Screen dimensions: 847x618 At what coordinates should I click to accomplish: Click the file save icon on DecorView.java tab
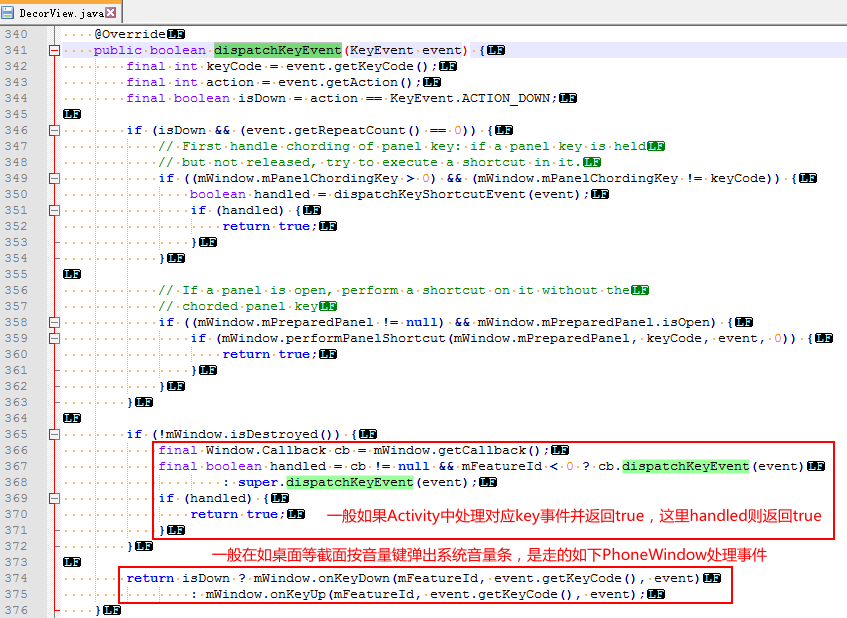point(8,12)
